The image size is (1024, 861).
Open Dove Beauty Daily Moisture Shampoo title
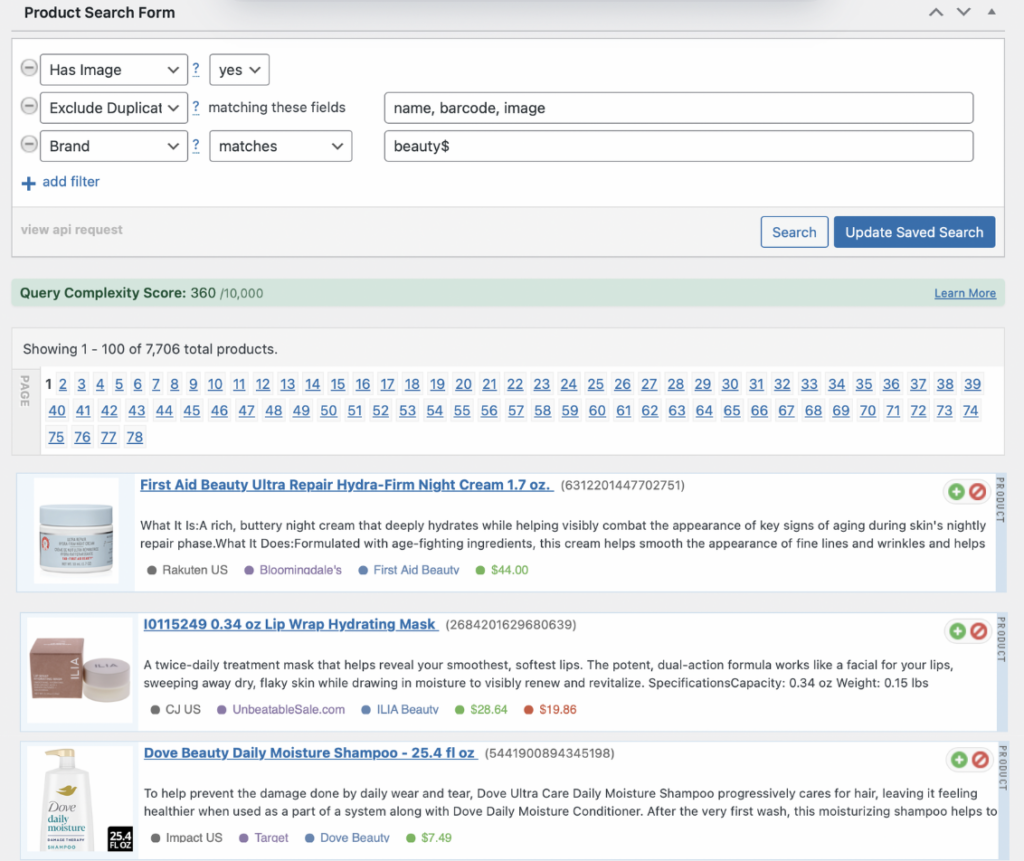click(310, 753)
